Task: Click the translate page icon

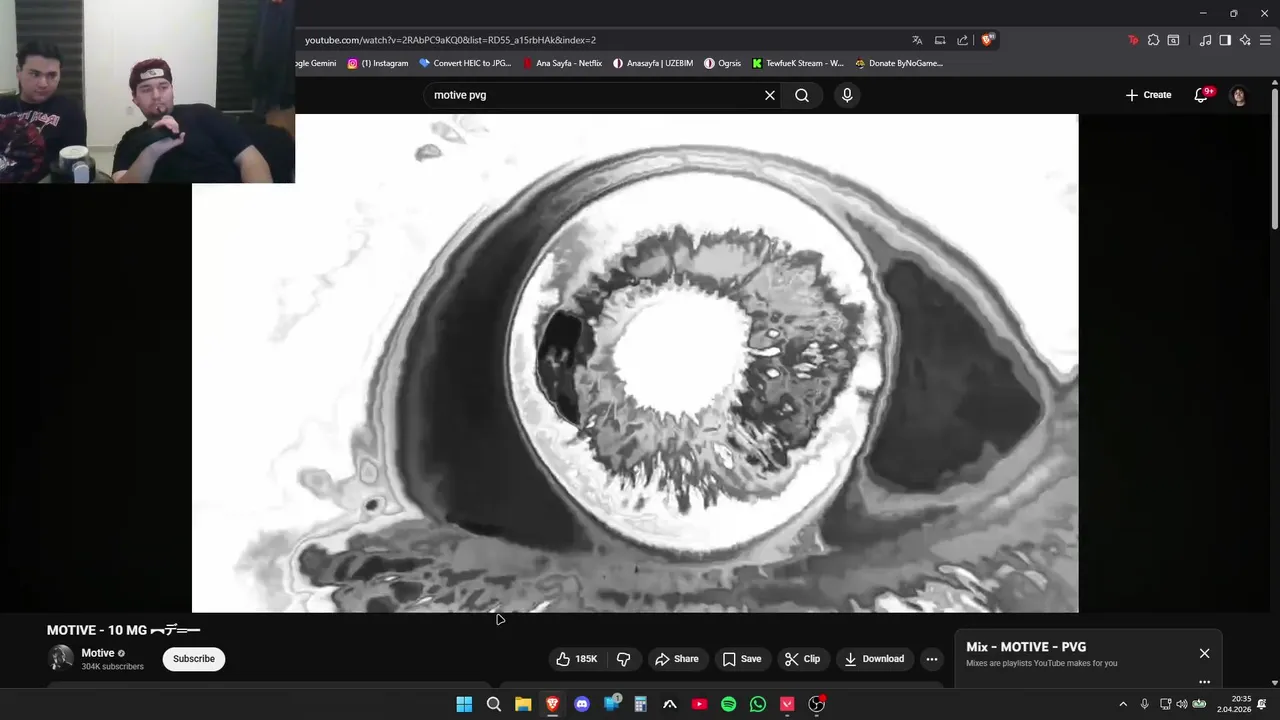Action: (x=917, y=40)
